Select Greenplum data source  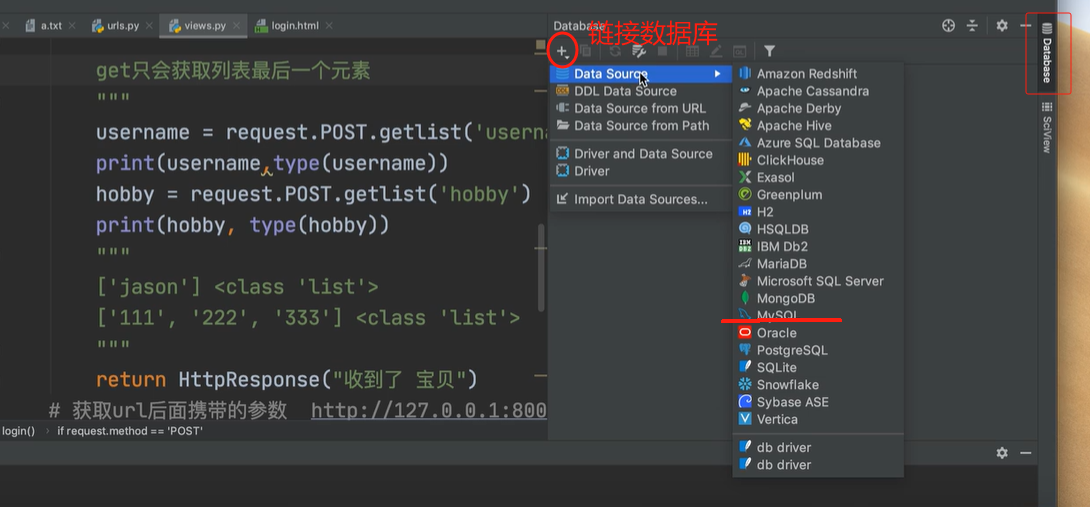pyautogui.click(x=818, y=195)
